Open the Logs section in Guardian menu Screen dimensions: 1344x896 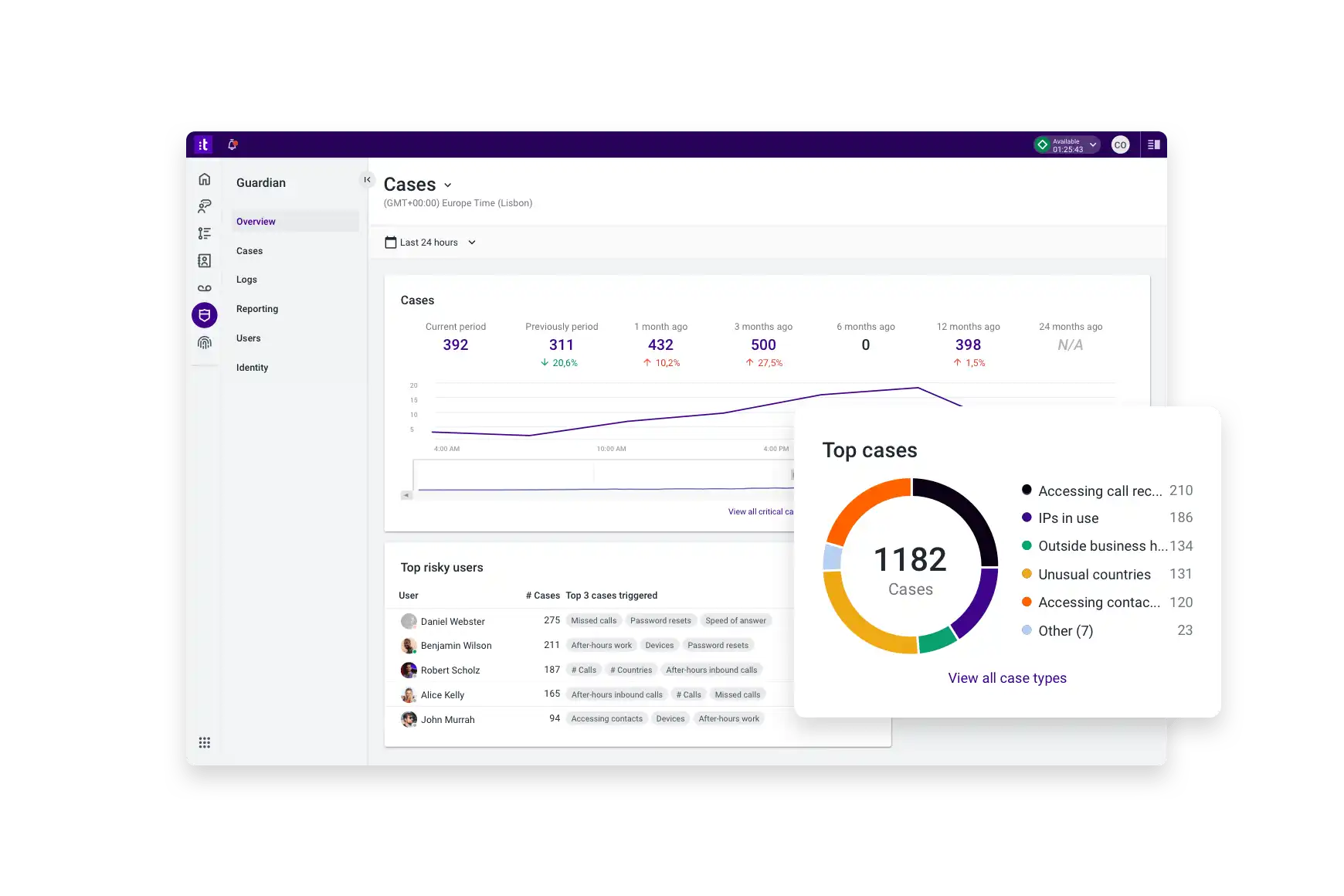pos(246,279)
